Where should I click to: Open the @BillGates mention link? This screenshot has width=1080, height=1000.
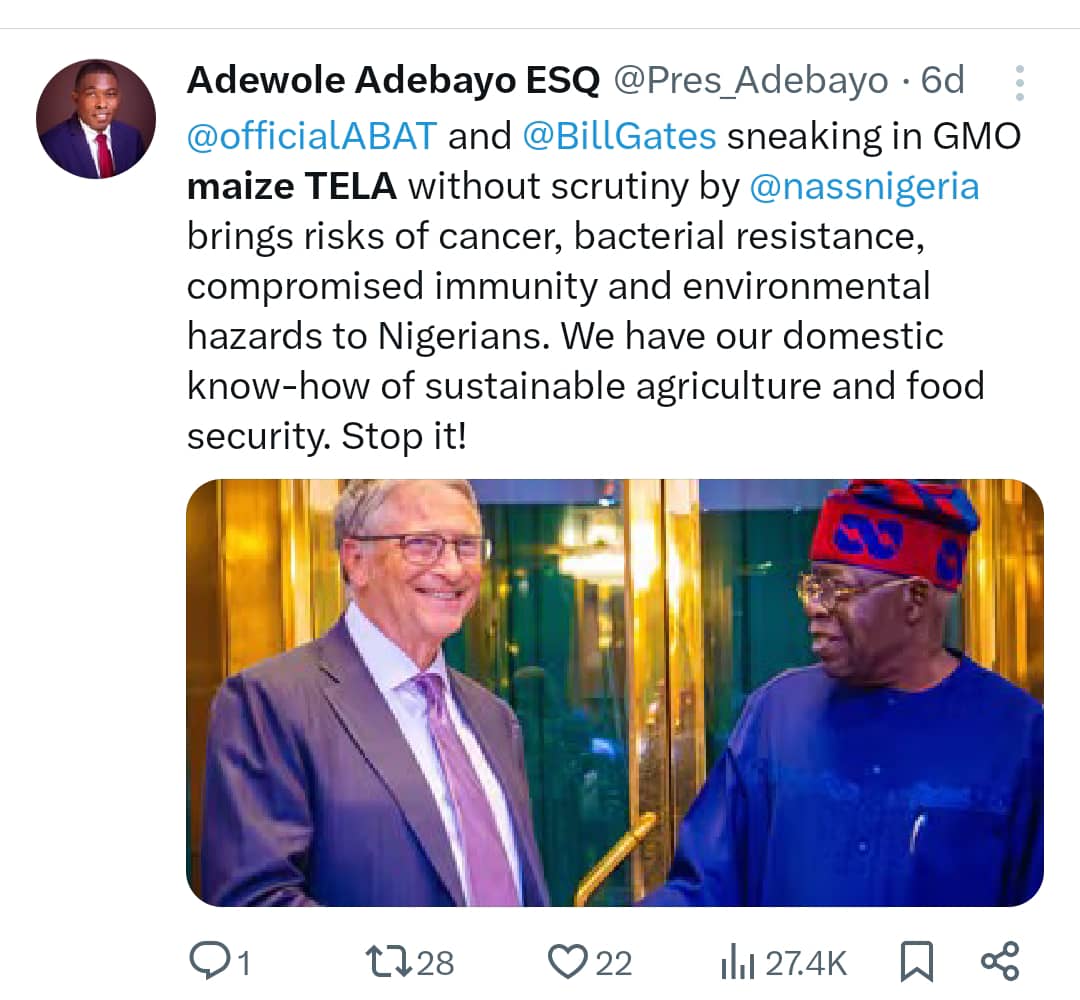click(618, 136)
